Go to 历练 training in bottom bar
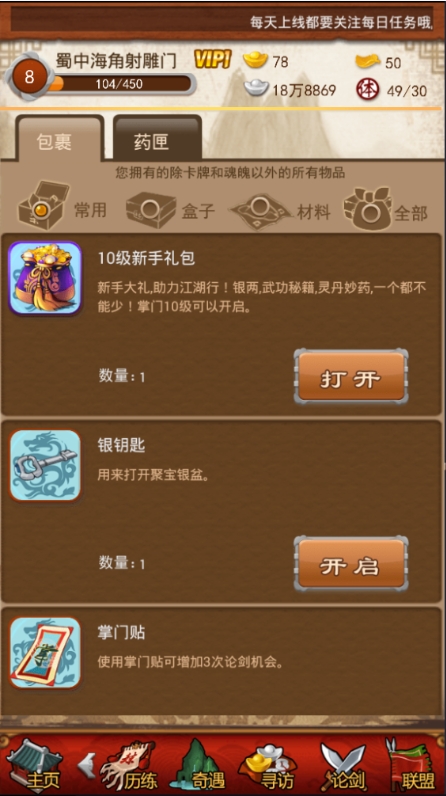This screenshot has height=796, width=446. pyautogui.click(x=128, y=766)
